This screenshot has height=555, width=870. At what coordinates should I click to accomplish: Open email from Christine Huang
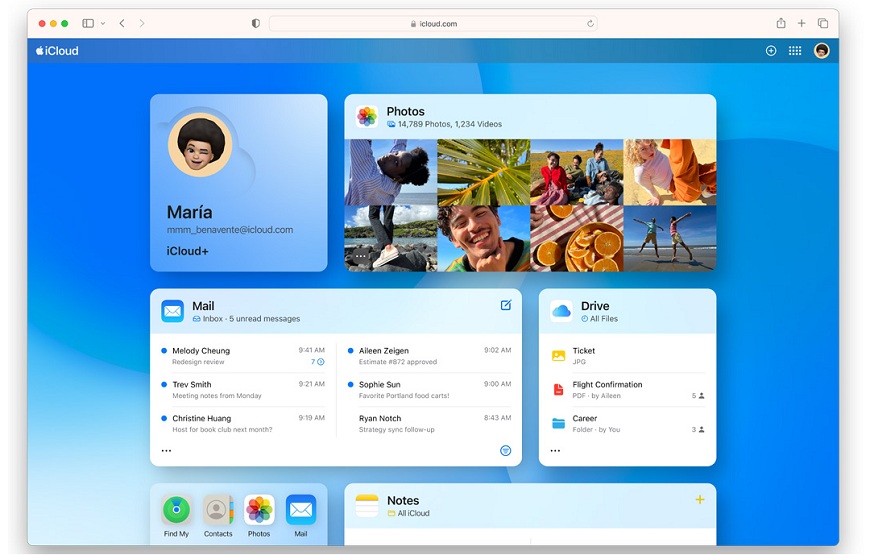243,423
